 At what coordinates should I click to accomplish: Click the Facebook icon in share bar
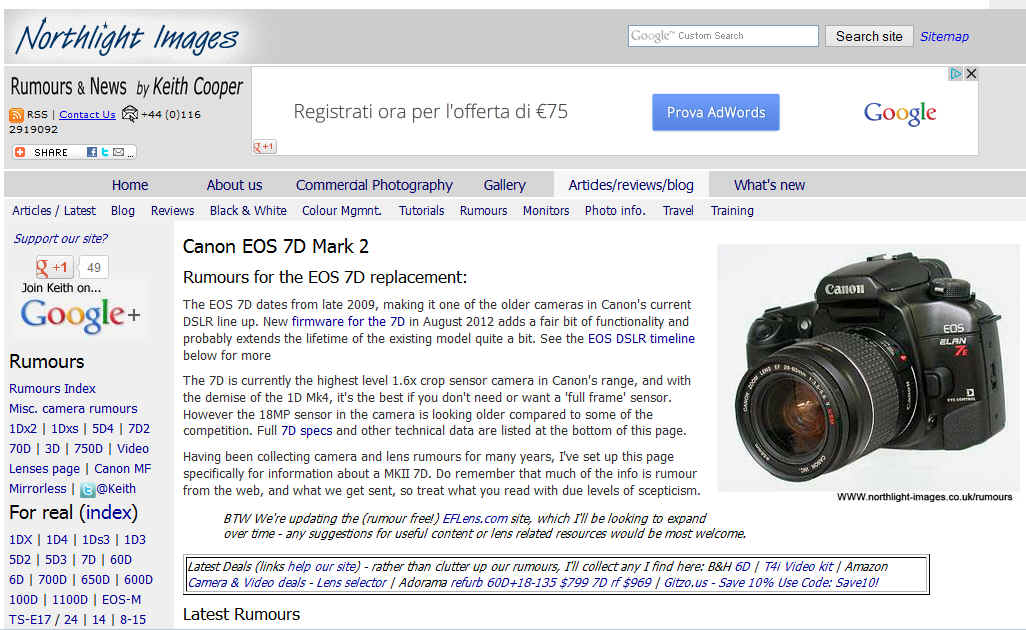(92, 152)
